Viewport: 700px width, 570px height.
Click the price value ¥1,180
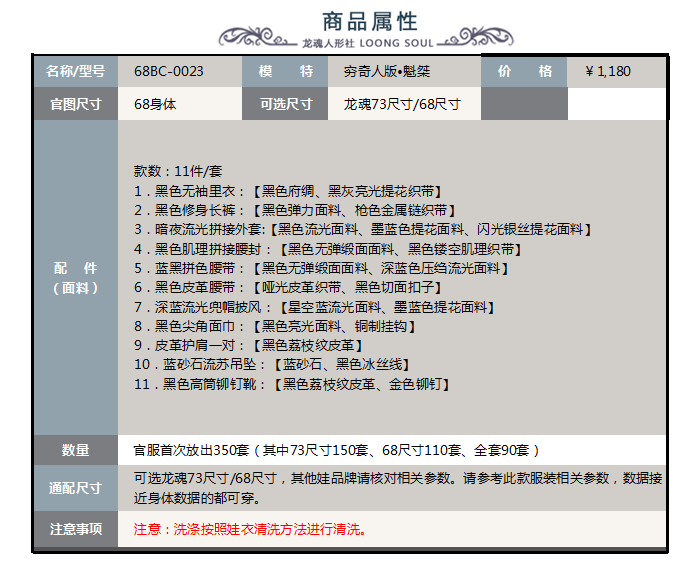coord(608,71)
